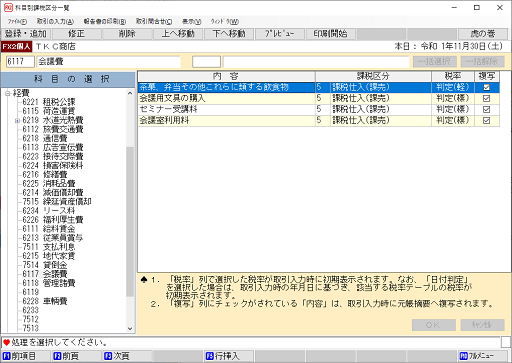Screen dimensions: 512x363
Task: Select 6226 福利厚生費 in tree
Action: click(x=53, y=220)
